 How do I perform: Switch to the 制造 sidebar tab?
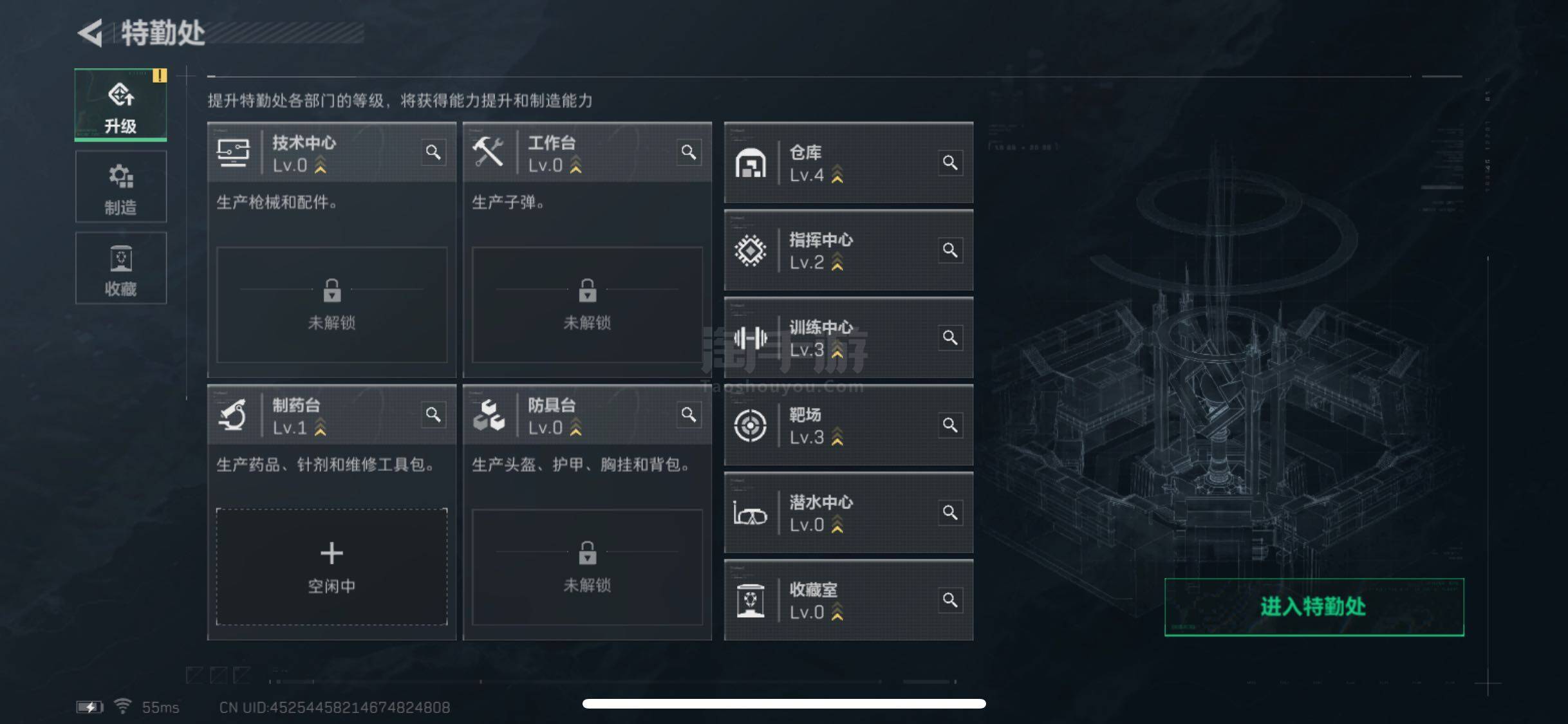[120, 187]
